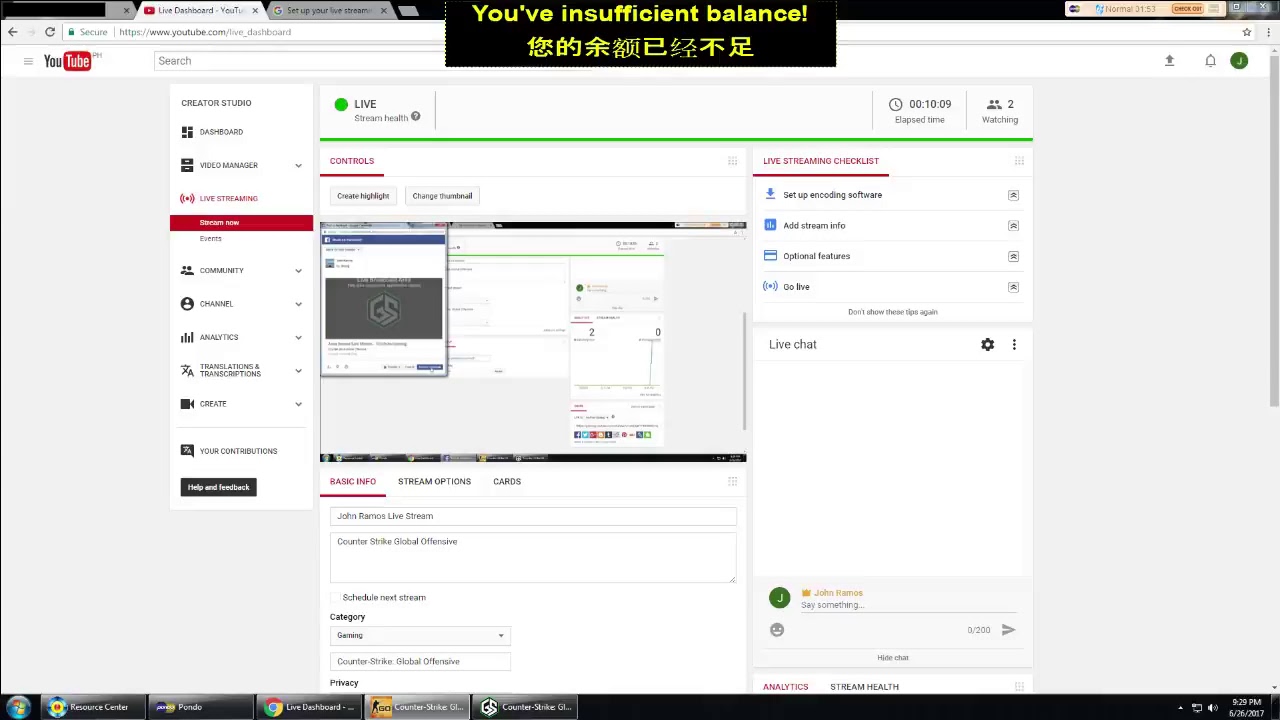Screen dimensions: 1280x720
Task: Open the upload video icon
Action: 1169,61
